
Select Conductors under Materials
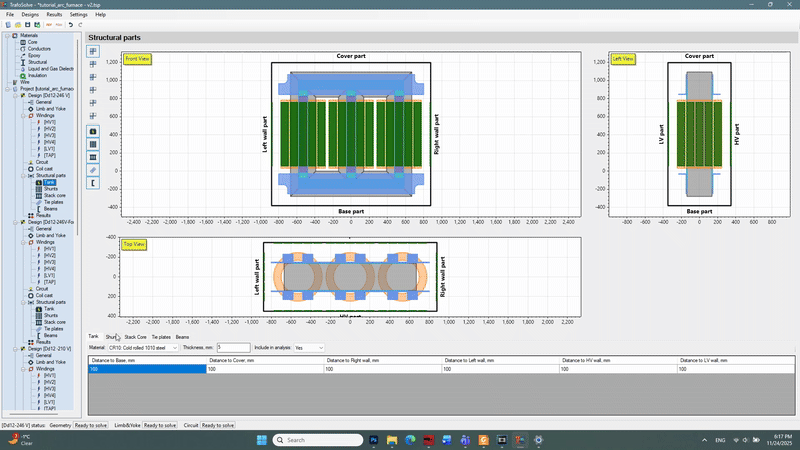(39, 48)
